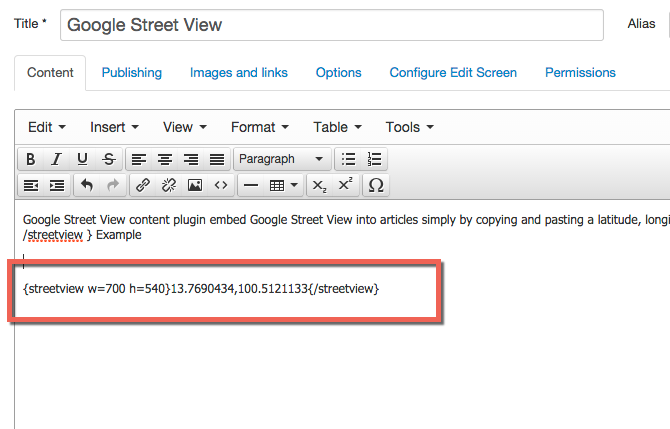Insert or edit a link
The width and height of the screenshot is (670, 429).
(143, 185)
